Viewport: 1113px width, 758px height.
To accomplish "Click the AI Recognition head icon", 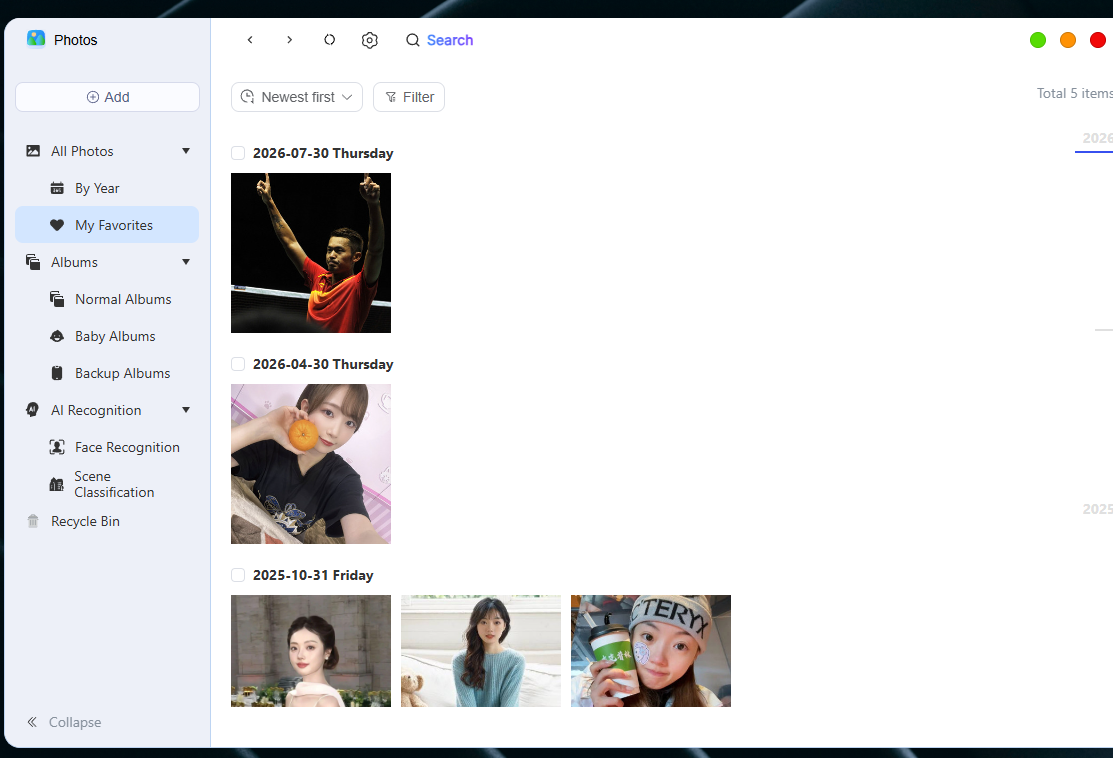I will (33, 410).
